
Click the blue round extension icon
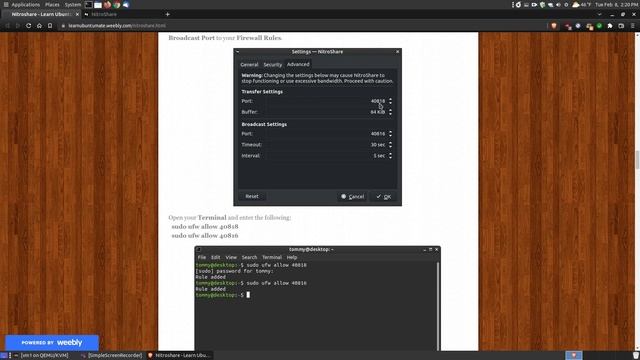578,26
